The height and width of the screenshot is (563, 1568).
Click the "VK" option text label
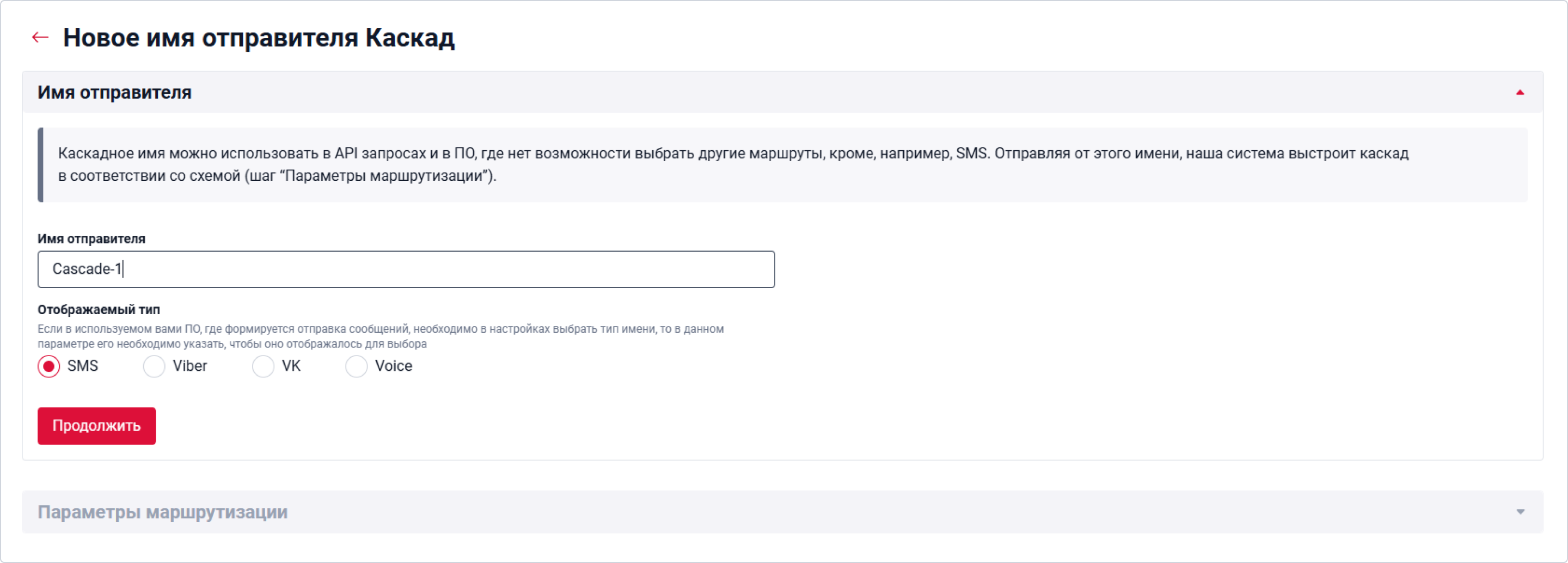(x=291, y=366)
